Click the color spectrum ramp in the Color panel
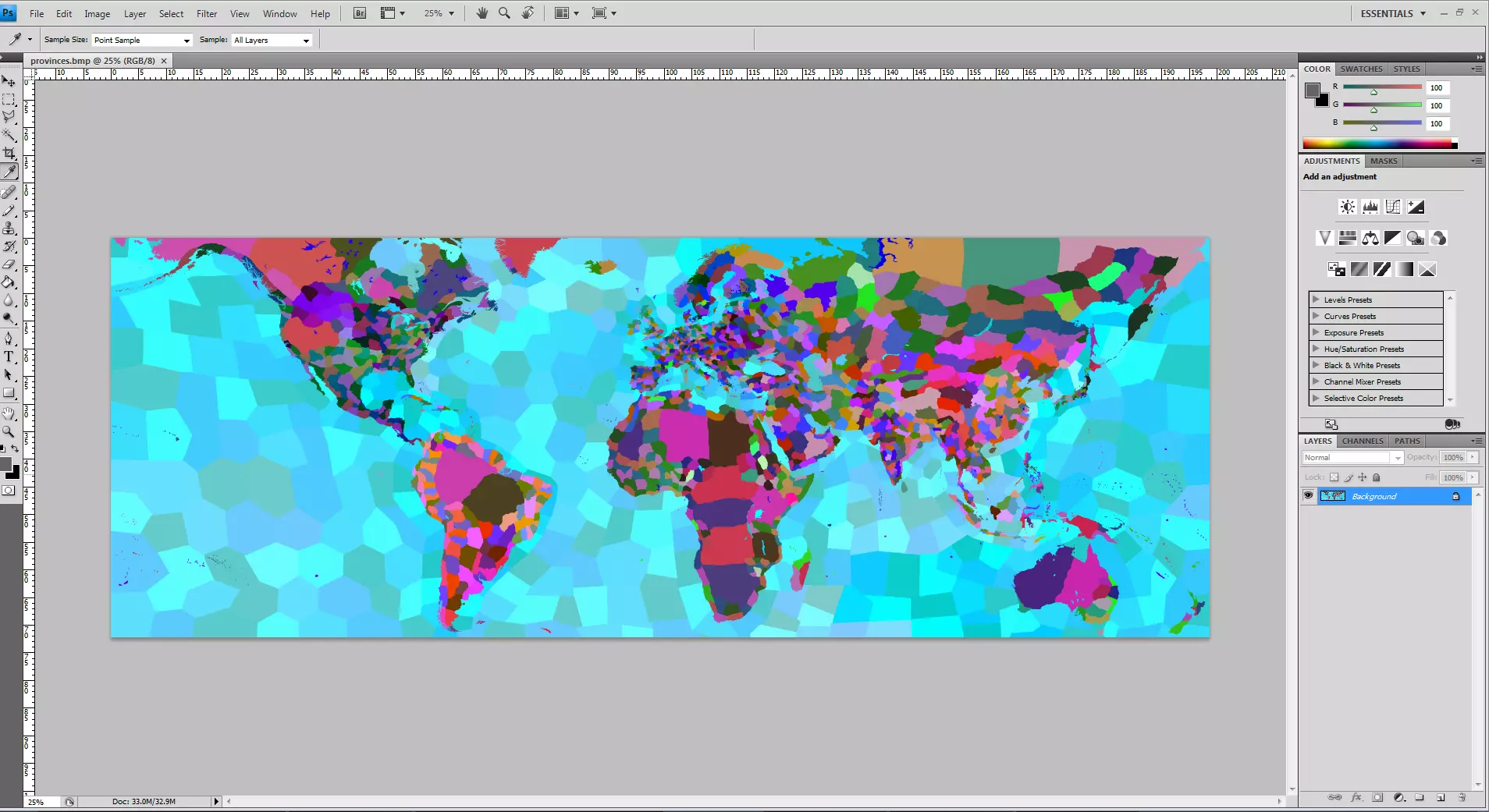Screen dimensions: 1489x812 [x=1380, y=144]
